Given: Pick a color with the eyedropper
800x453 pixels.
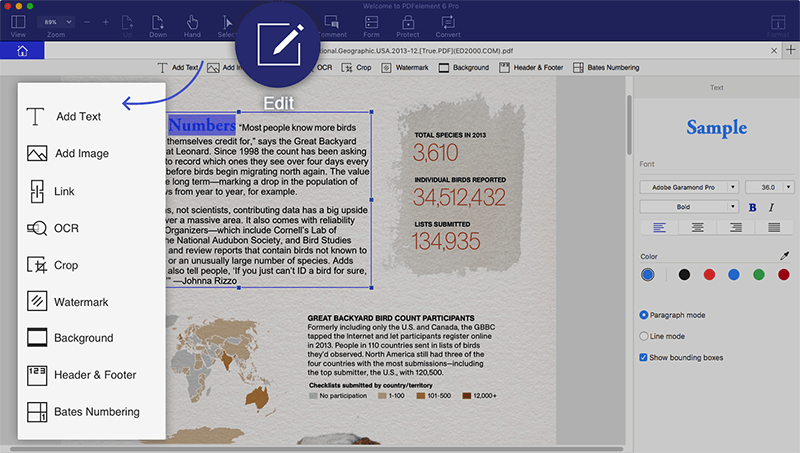Looking at the screenshot, I should pos(785,256).
